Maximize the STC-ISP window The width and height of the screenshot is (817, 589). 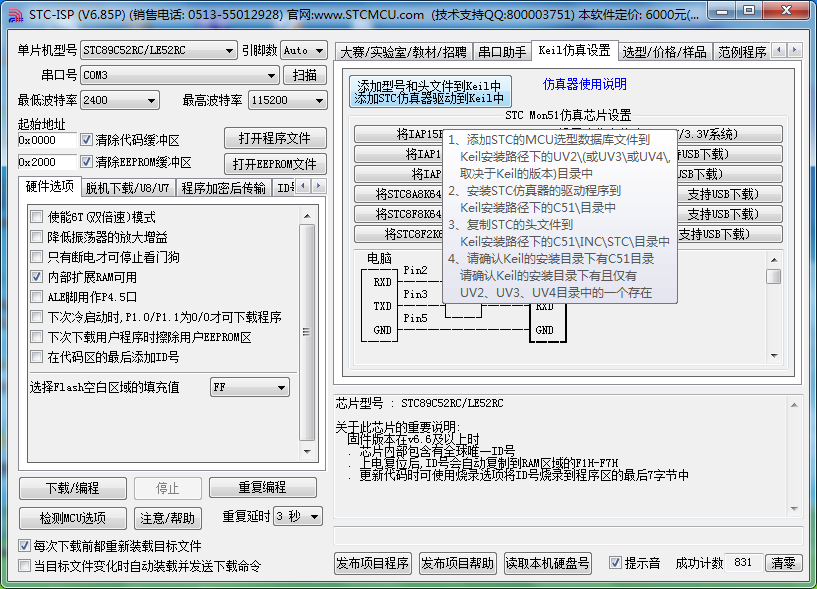[x=749, y=11]
